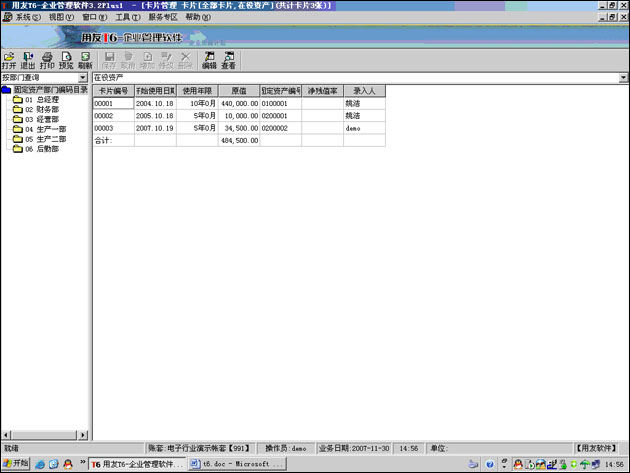
Task: Click the 录入人 column header
Action: (x=364, y=91)
